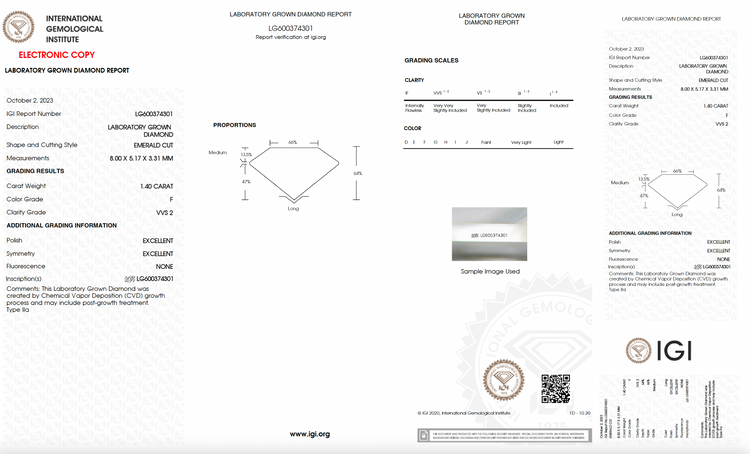Click the EMERALD CUT shape value
Screen dimensions: 750x454
point(153,145)
